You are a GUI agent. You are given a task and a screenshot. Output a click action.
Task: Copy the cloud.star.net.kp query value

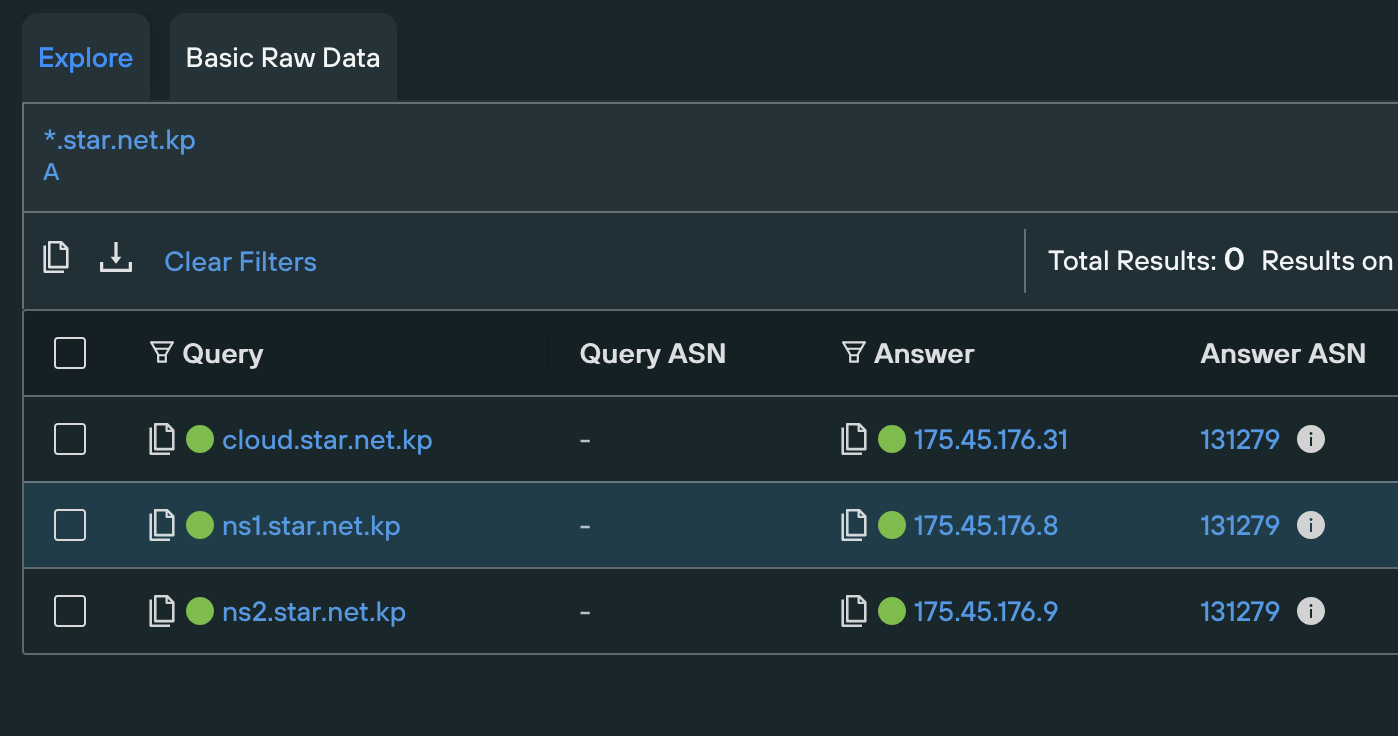[162, 440]
